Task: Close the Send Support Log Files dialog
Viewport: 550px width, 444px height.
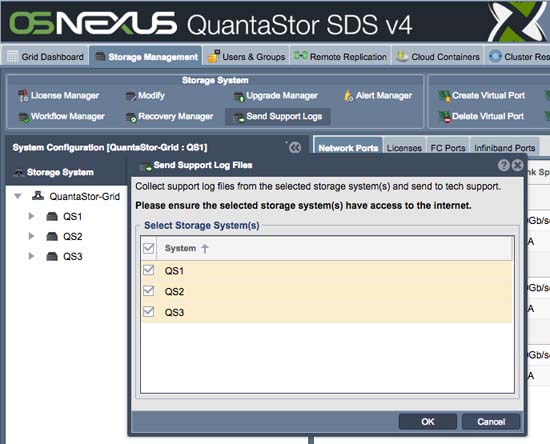Action: (517, 165)
